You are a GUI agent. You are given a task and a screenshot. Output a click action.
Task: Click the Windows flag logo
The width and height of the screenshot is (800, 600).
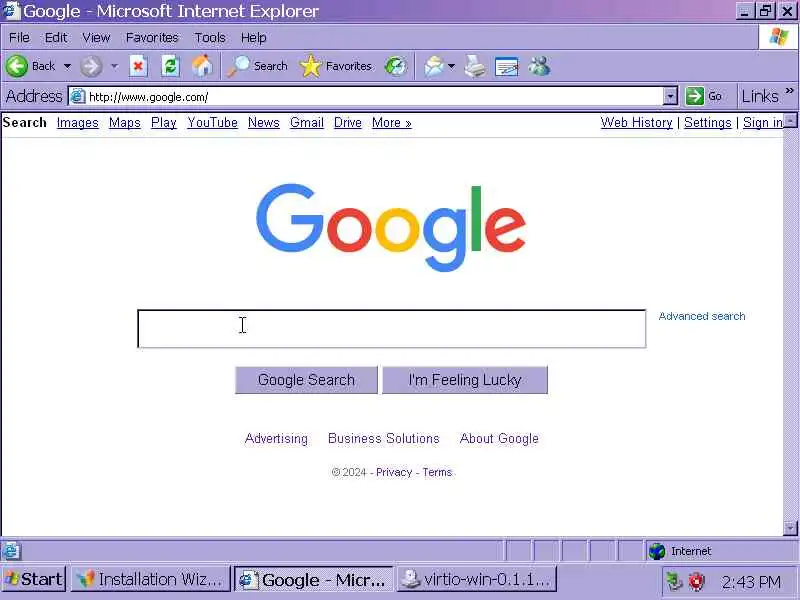pyautogui.click(x=779, y=37)
